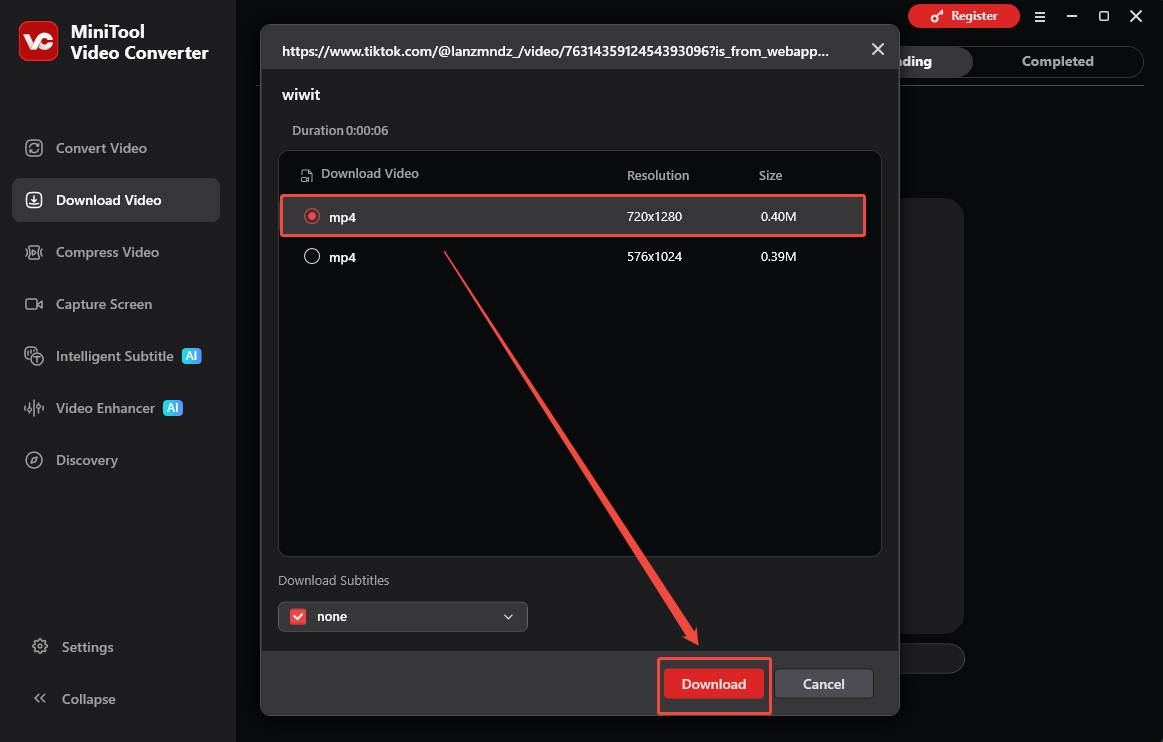Collapse the sidebar via Collapse label
Screen dimensions: 1163x742
point(88,699)
